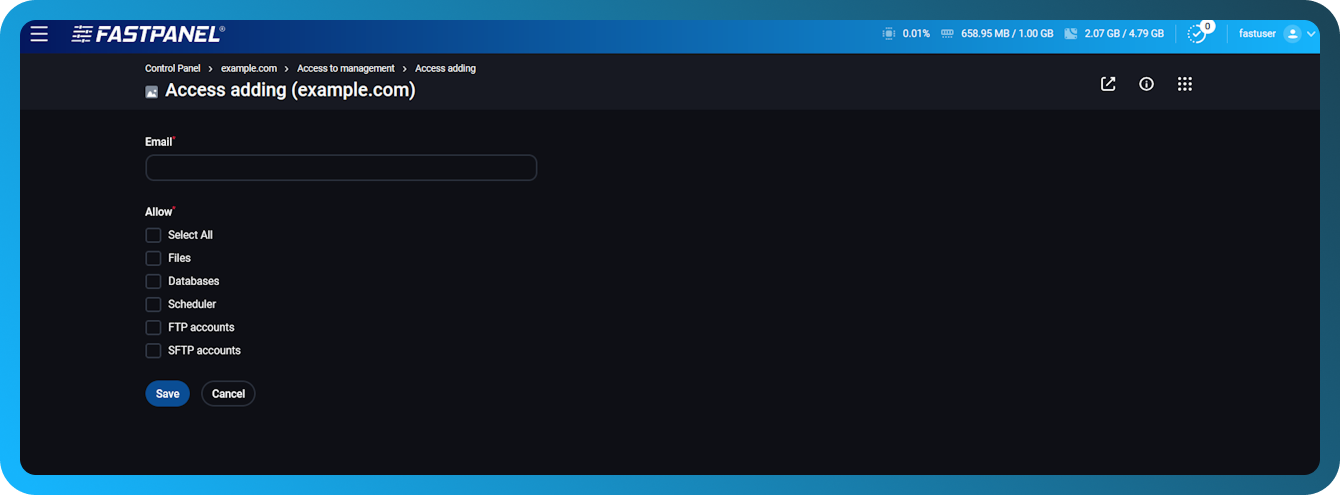Expand the fastuser account dropdown arrow
The width and height of the screenshot is (1340, 495).
point(1313,34)
